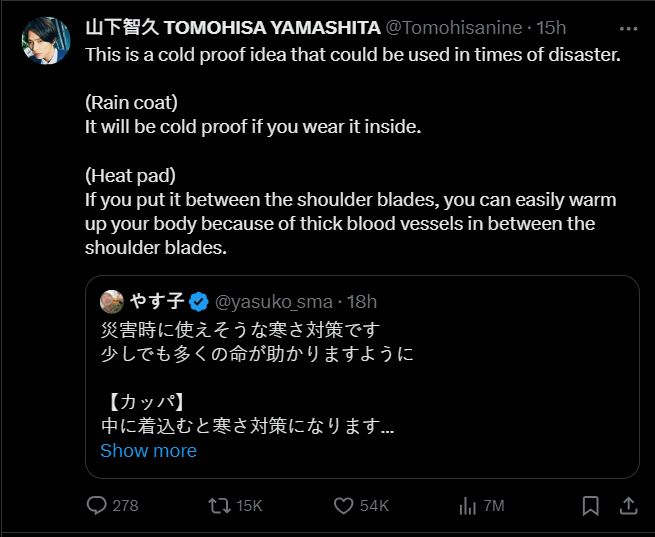Image resolution: width=655 pixels, height=537 pixels.
Task: Click the reply speech bubble icon
Action: pyautogui.click(x=97, y=505)
